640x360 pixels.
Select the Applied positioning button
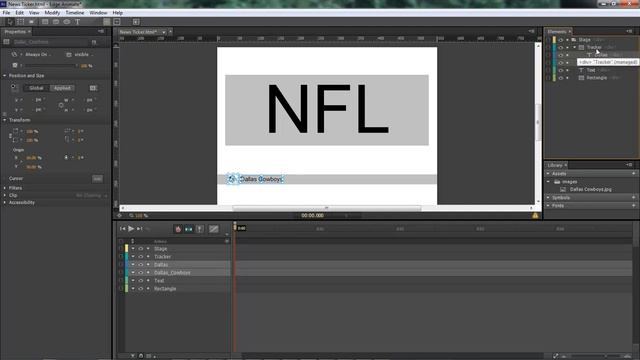[x=62, y=88]
